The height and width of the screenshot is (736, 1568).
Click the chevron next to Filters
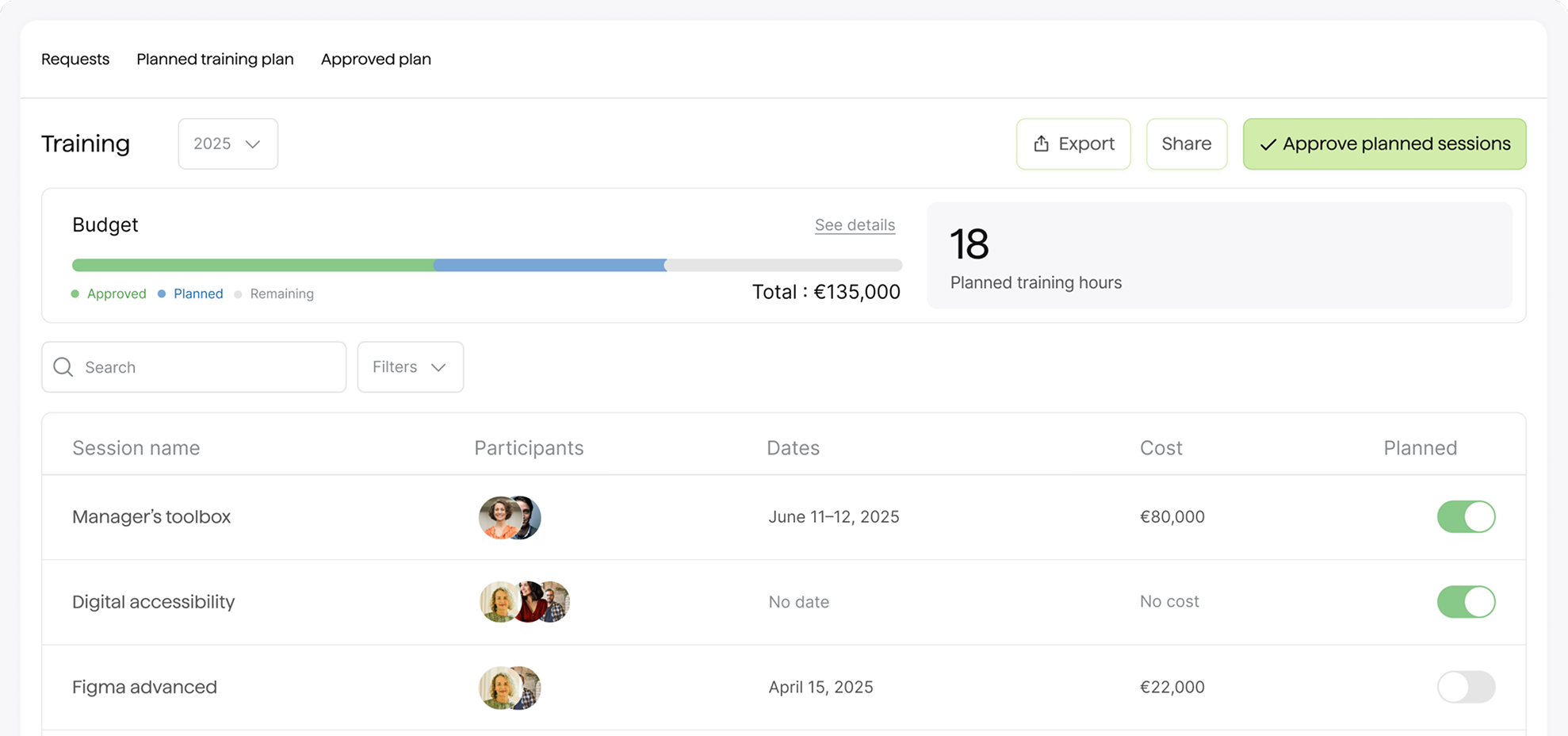(439, 366)
